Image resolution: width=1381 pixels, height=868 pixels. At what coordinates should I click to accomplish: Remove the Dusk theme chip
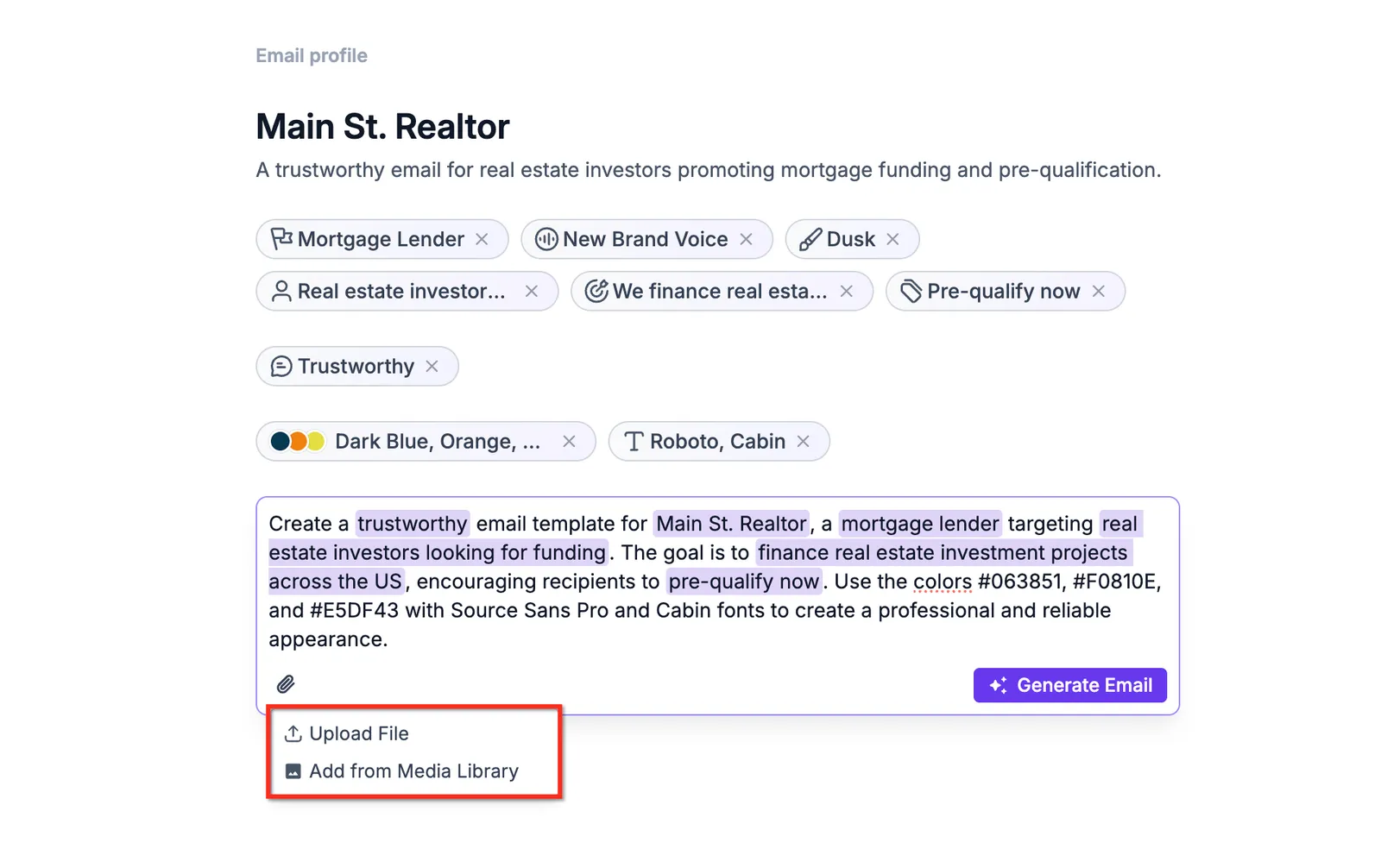(x=893, y=239)
